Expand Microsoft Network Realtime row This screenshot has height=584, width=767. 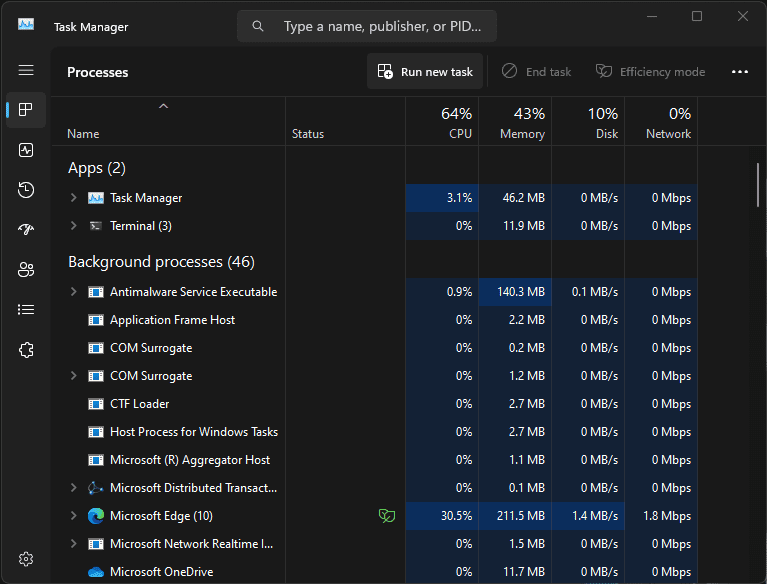click(73, 543)
